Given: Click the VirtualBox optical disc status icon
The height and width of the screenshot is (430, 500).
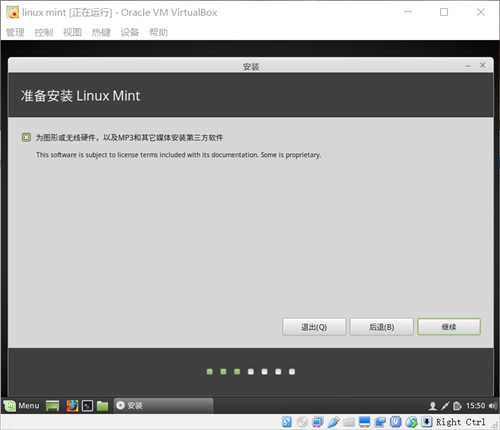Looking at the screenshot, I should tap(302, 422).
